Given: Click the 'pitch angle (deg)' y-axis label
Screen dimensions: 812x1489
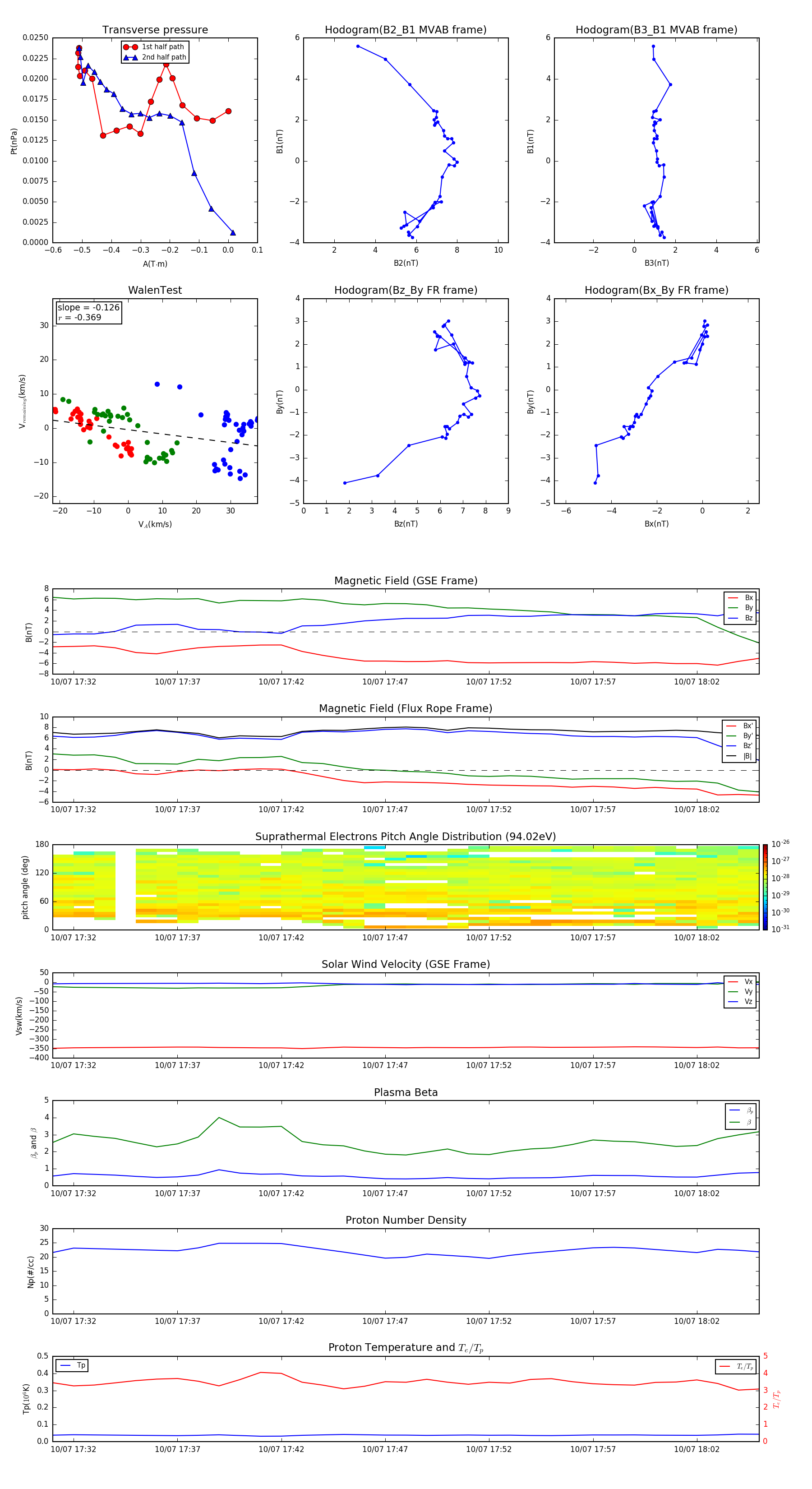Looking at the screenshot, I should point(25,887).
